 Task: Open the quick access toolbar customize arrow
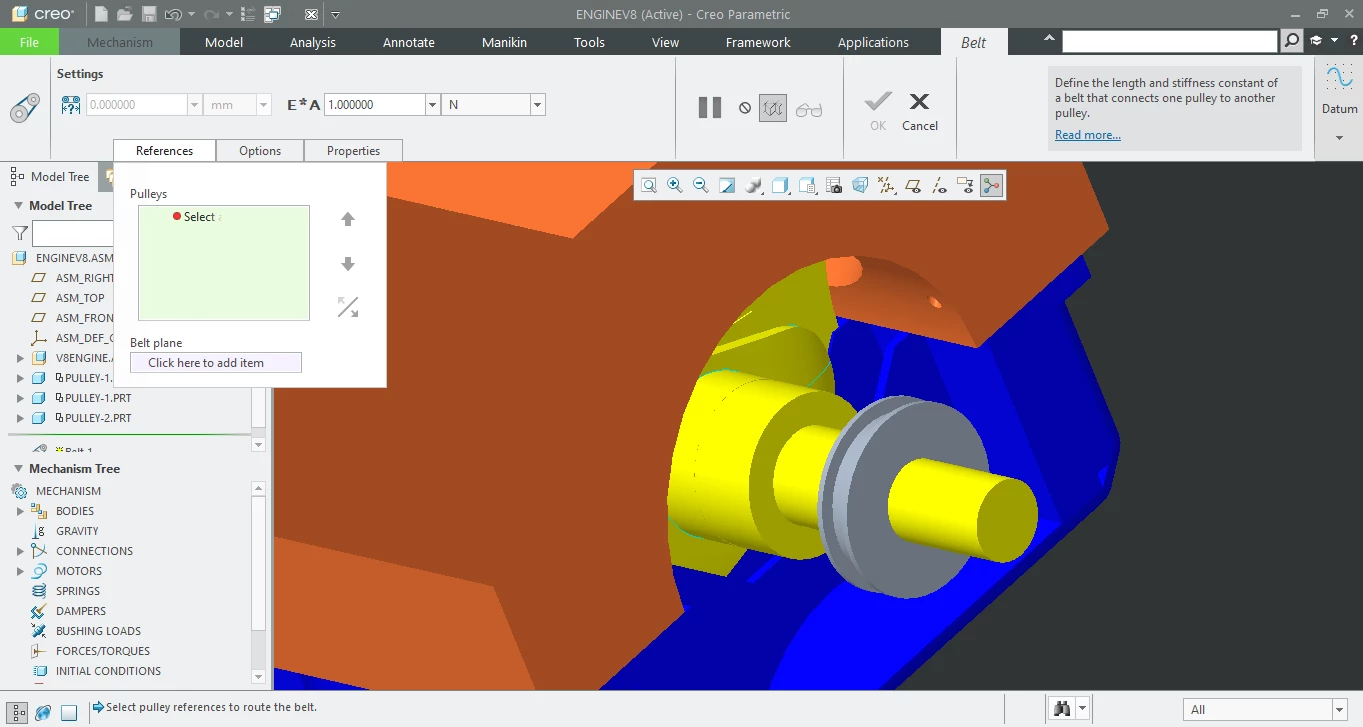pyautogui.click(x=335, y=15)
